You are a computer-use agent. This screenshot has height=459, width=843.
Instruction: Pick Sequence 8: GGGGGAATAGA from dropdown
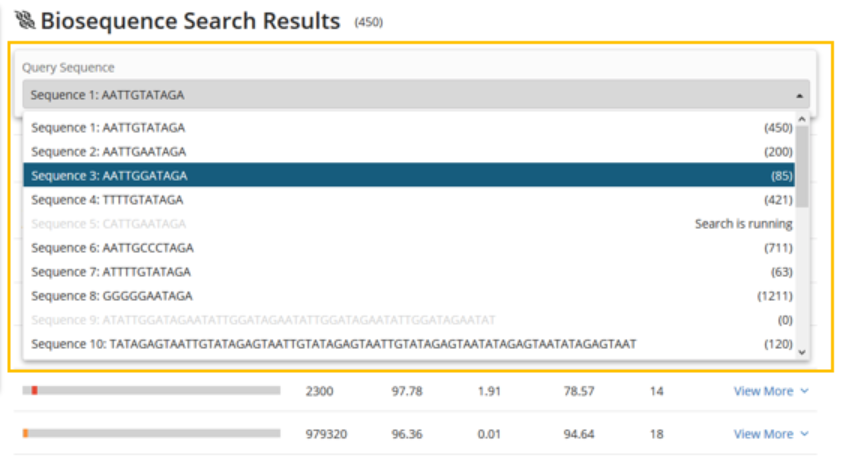(x=112, y=296)
